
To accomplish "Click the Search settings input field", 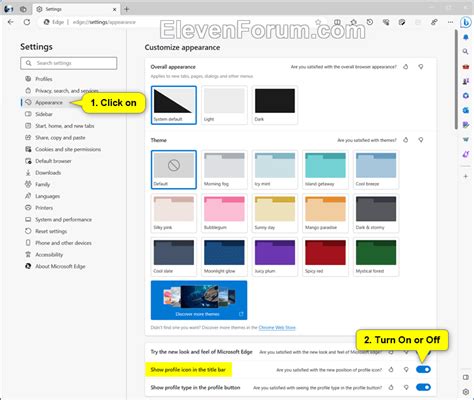I will (69, 63).
